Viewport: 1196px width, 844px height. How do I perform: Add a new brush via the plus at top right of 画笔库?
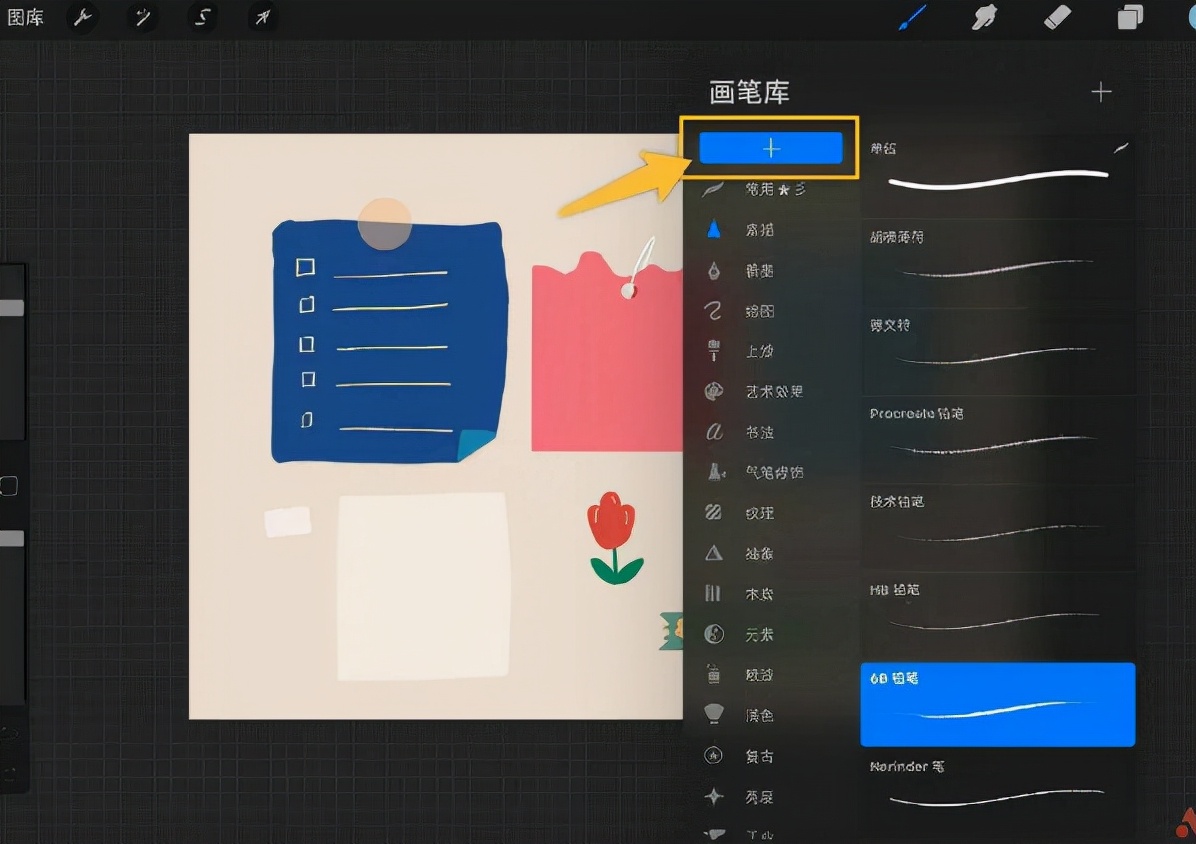(1100, 91)
